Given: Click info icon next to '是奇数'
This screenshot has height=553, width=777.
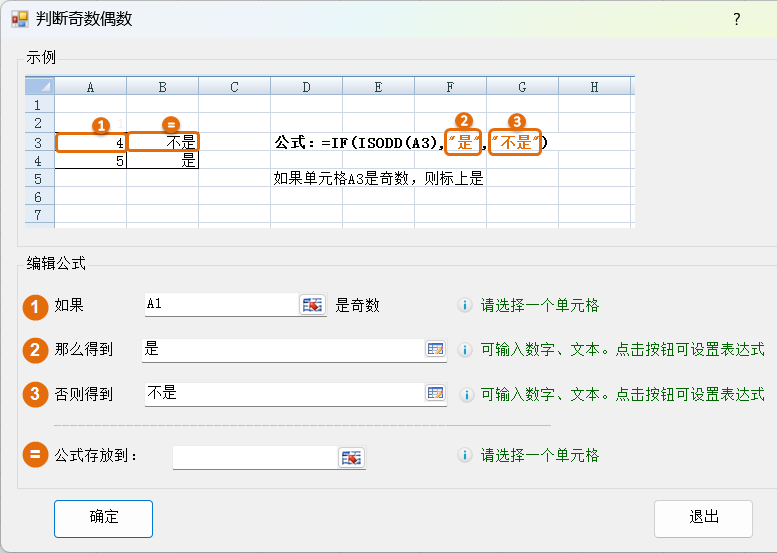Looking at the screenshot, I should click(x=464, y=306).
